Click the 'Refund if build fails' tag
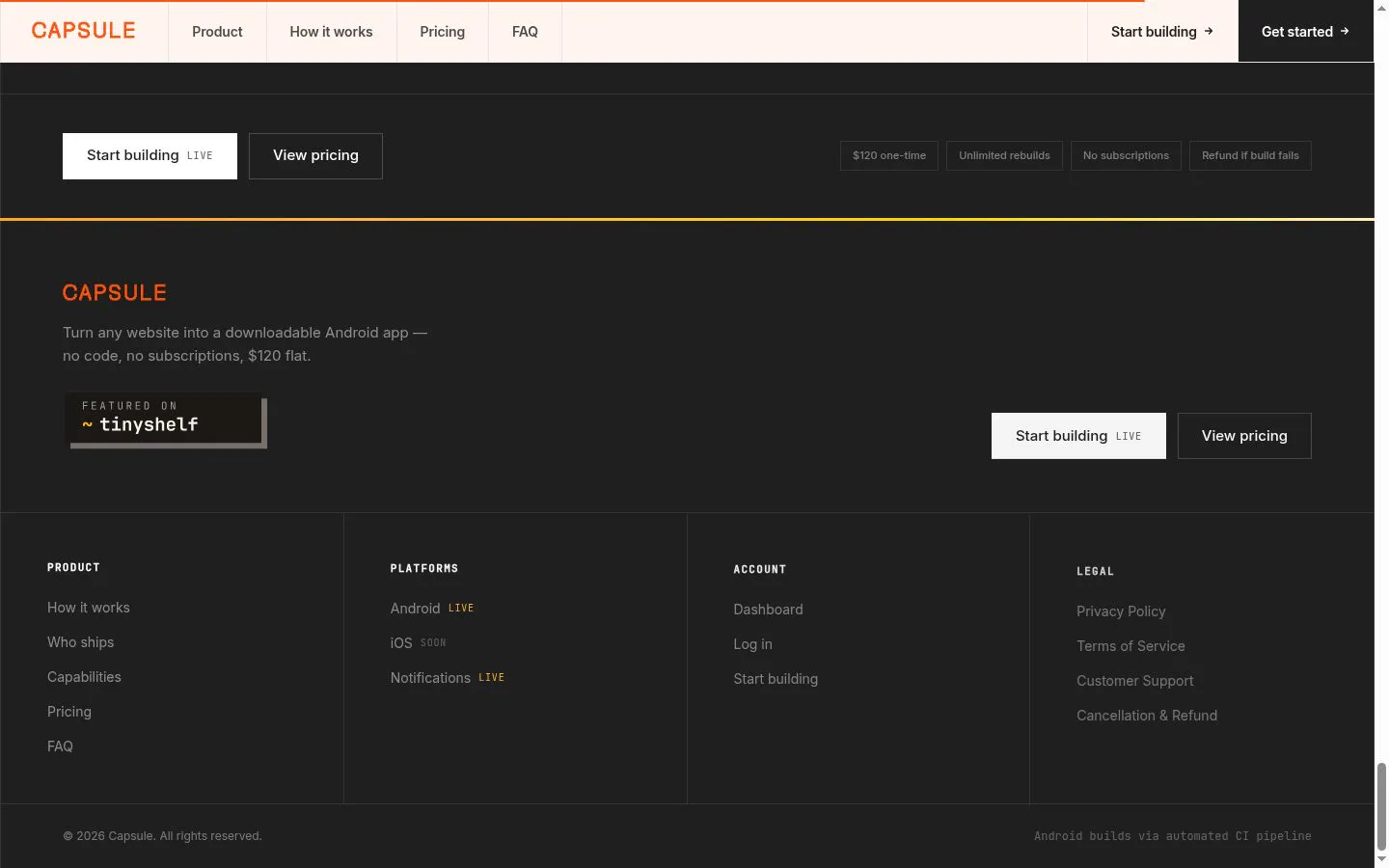 (1250, 155)
